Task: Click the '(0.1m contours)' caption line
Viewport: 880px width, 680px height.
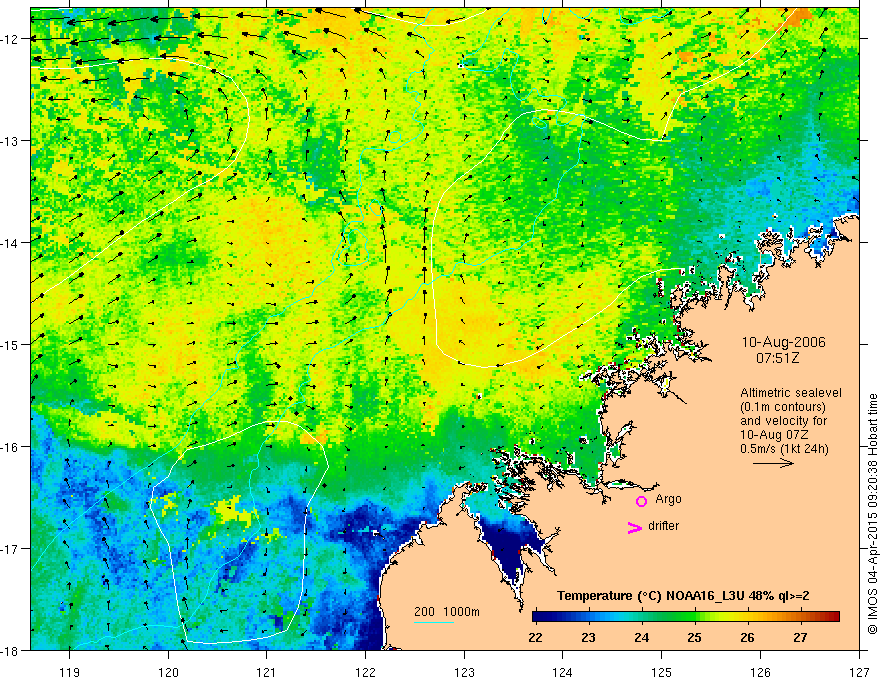Action: pyautogui.click(x=783, y=407)
